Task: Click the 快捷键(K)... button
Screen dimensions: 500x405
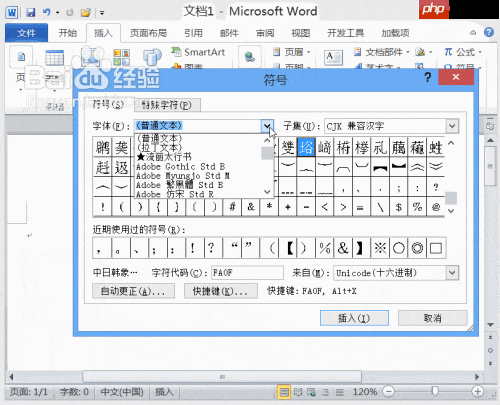Action: (221, 291)
